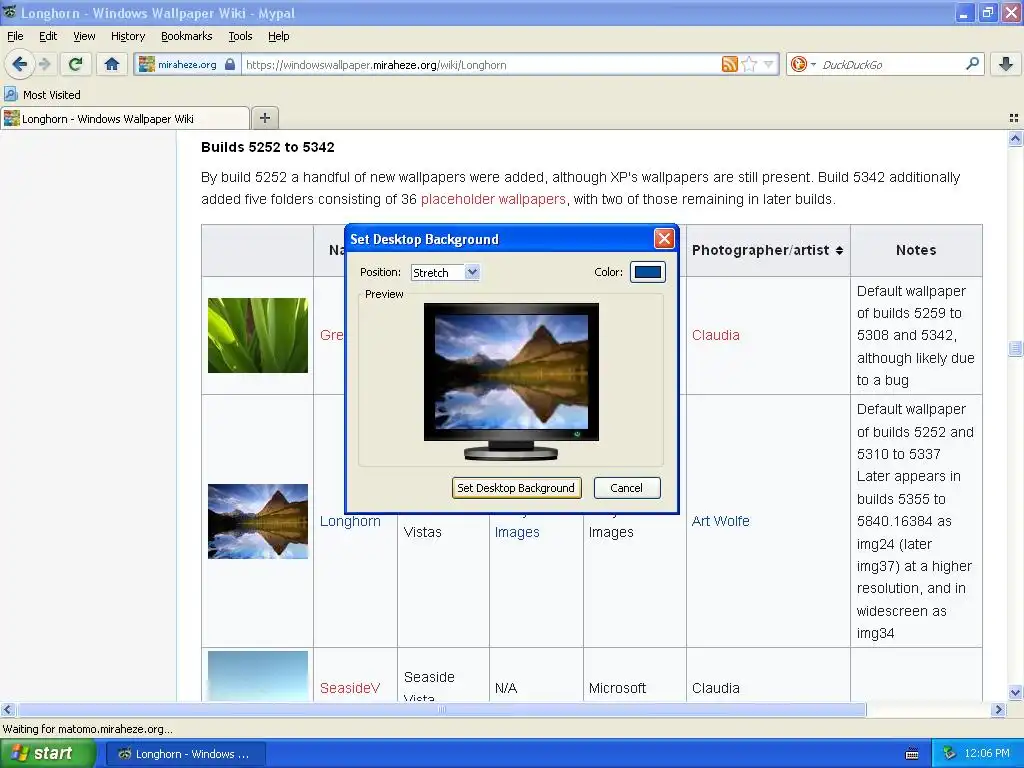Click the horizontal scrollbar left arrow
Image resolution: width=1024 pixels, height=768 pixels.
coord(7,709)
